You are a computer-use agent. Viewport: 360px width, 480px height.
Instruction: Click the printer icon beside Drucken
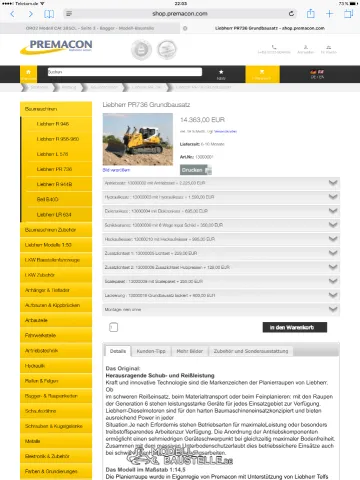(208, 170)
